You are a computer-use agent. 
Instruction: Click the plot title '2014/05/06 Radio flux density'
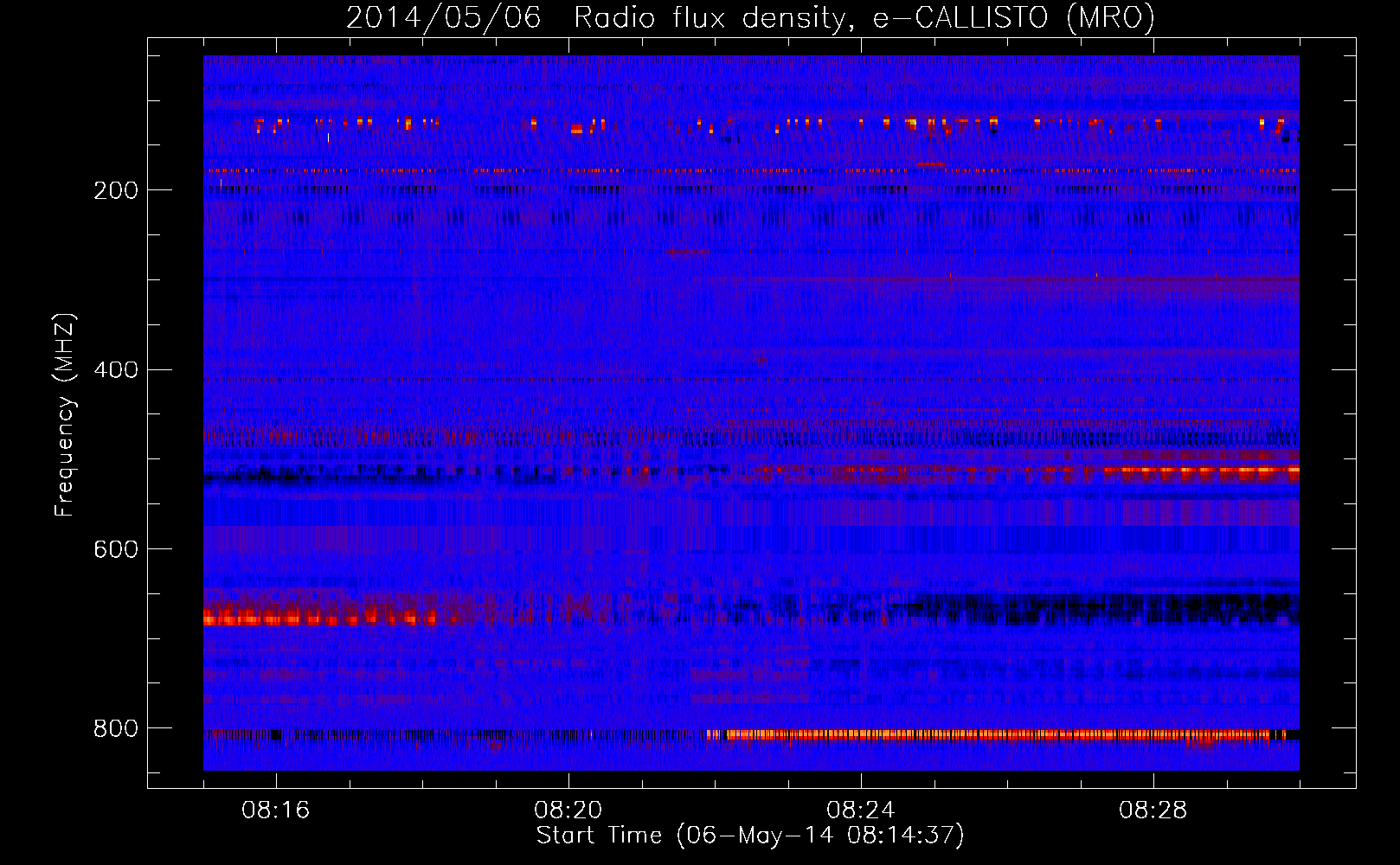point(750,17)
